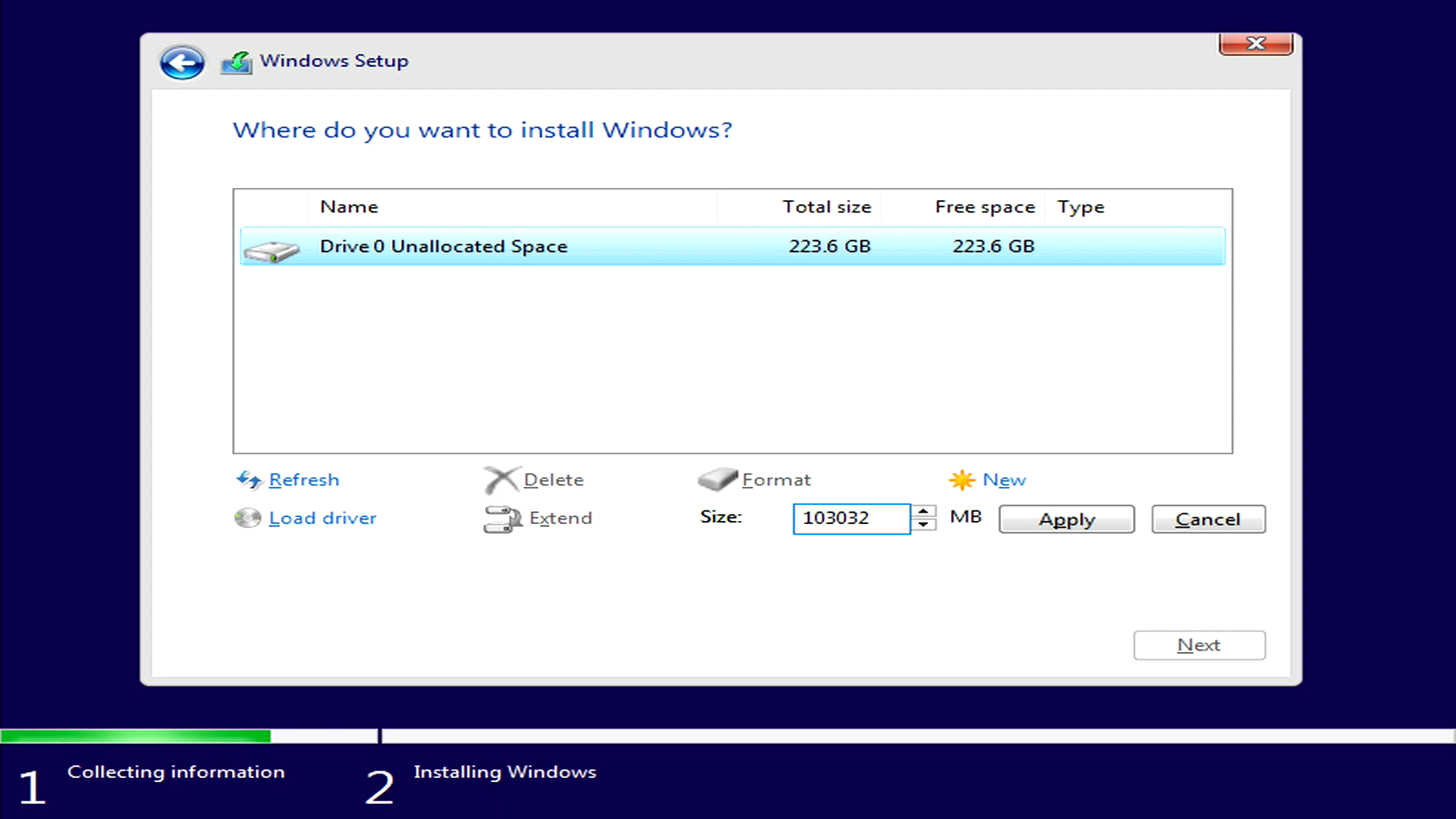
Task: Proceed with the Next button
Action: coord(1199,645)
